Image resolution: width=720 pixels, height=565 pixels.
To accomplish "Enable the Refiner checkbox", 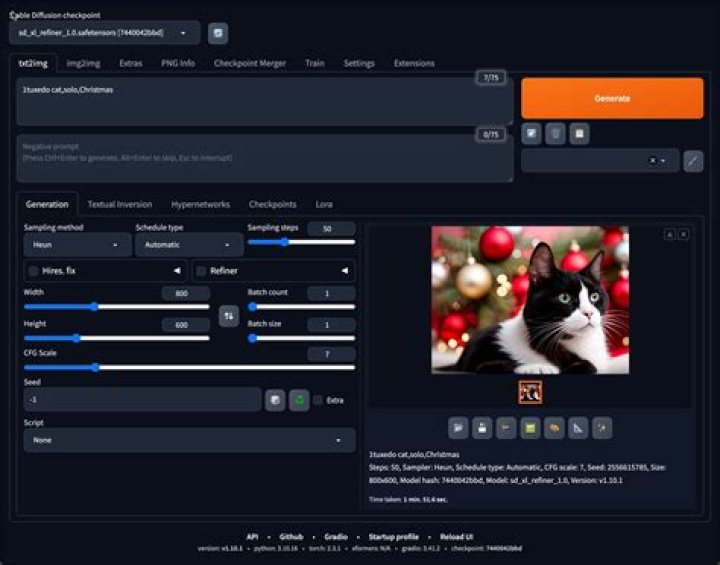I will [x=201, y=271].
